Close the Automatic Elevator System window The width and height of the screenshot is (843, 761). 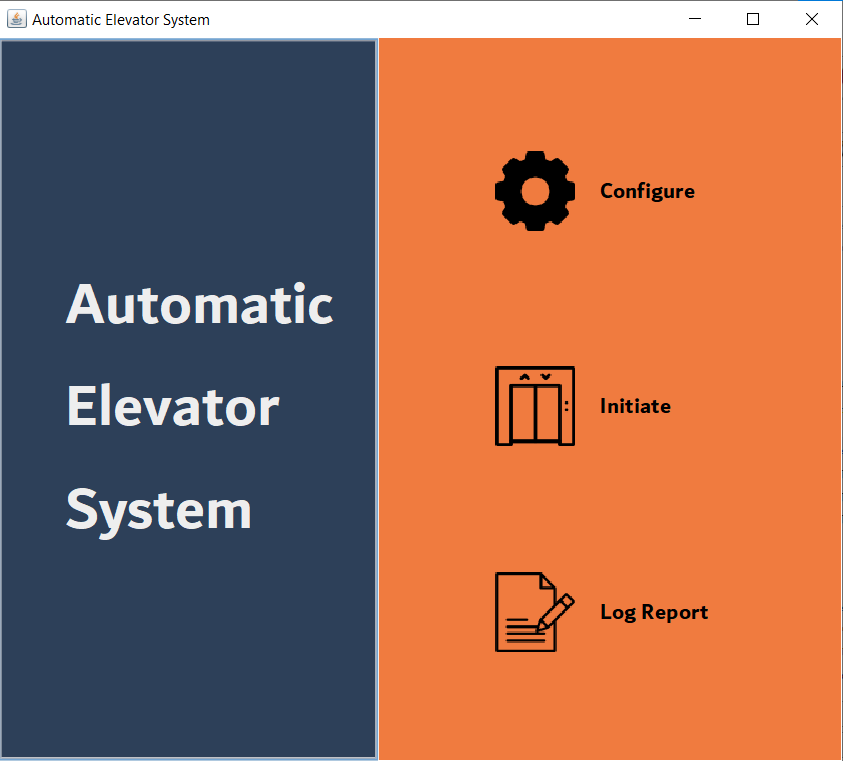812,19
